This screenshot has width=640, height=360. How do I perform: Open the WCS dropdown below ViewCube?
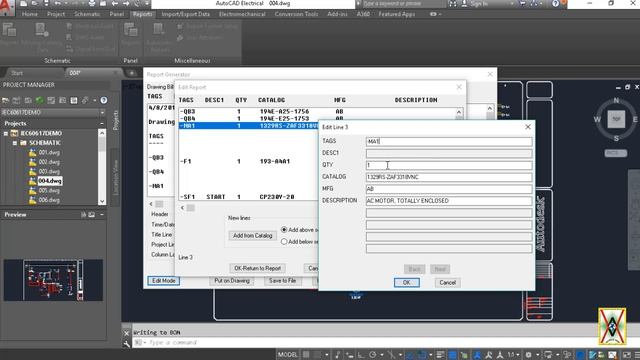pos(616,153)
